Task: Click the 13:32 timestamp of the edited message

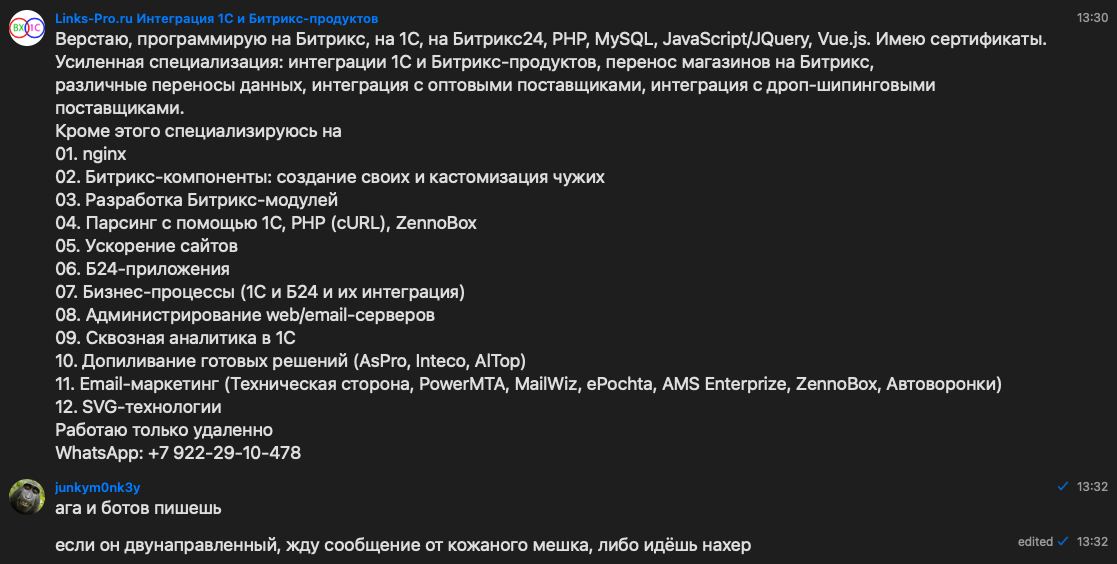Action: [x=1092, y=542]
